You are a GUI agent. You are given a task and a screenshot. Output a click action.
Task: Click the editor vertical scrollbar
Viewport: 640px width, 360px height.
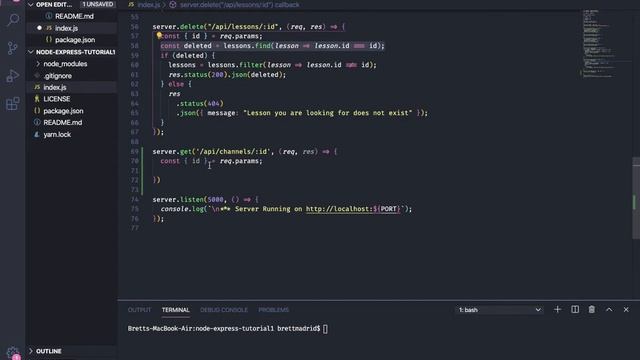click(636, 198)
